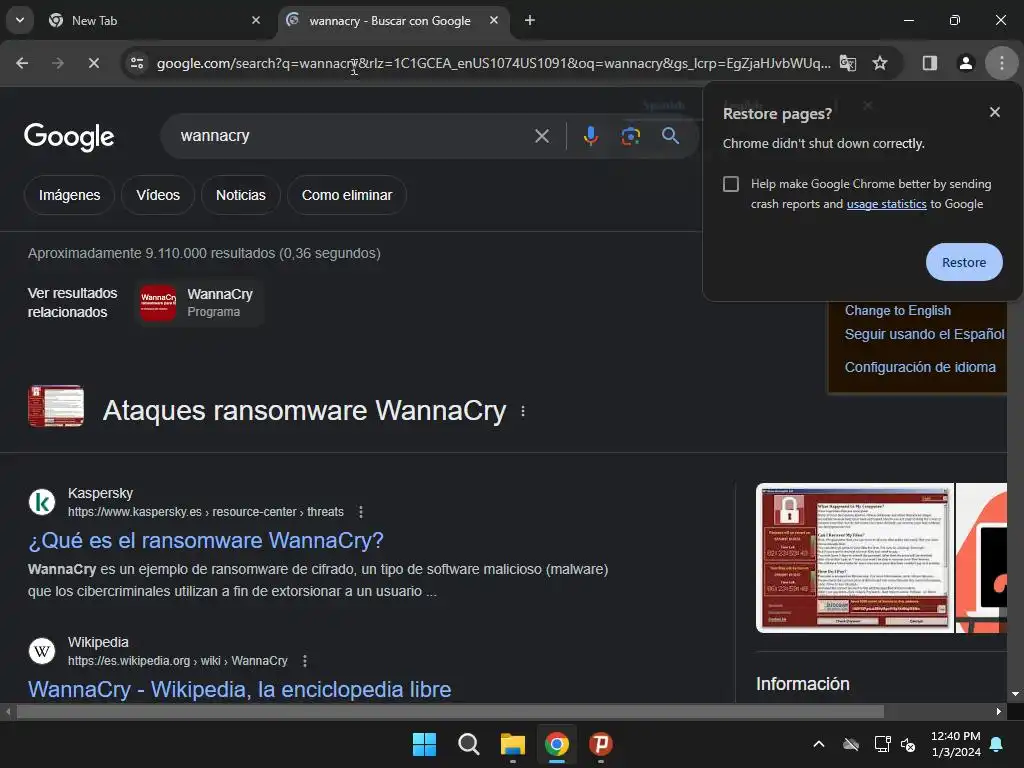Click the translate page icon
Viewport: 1024px width, 768px height.
click(848, 63)
